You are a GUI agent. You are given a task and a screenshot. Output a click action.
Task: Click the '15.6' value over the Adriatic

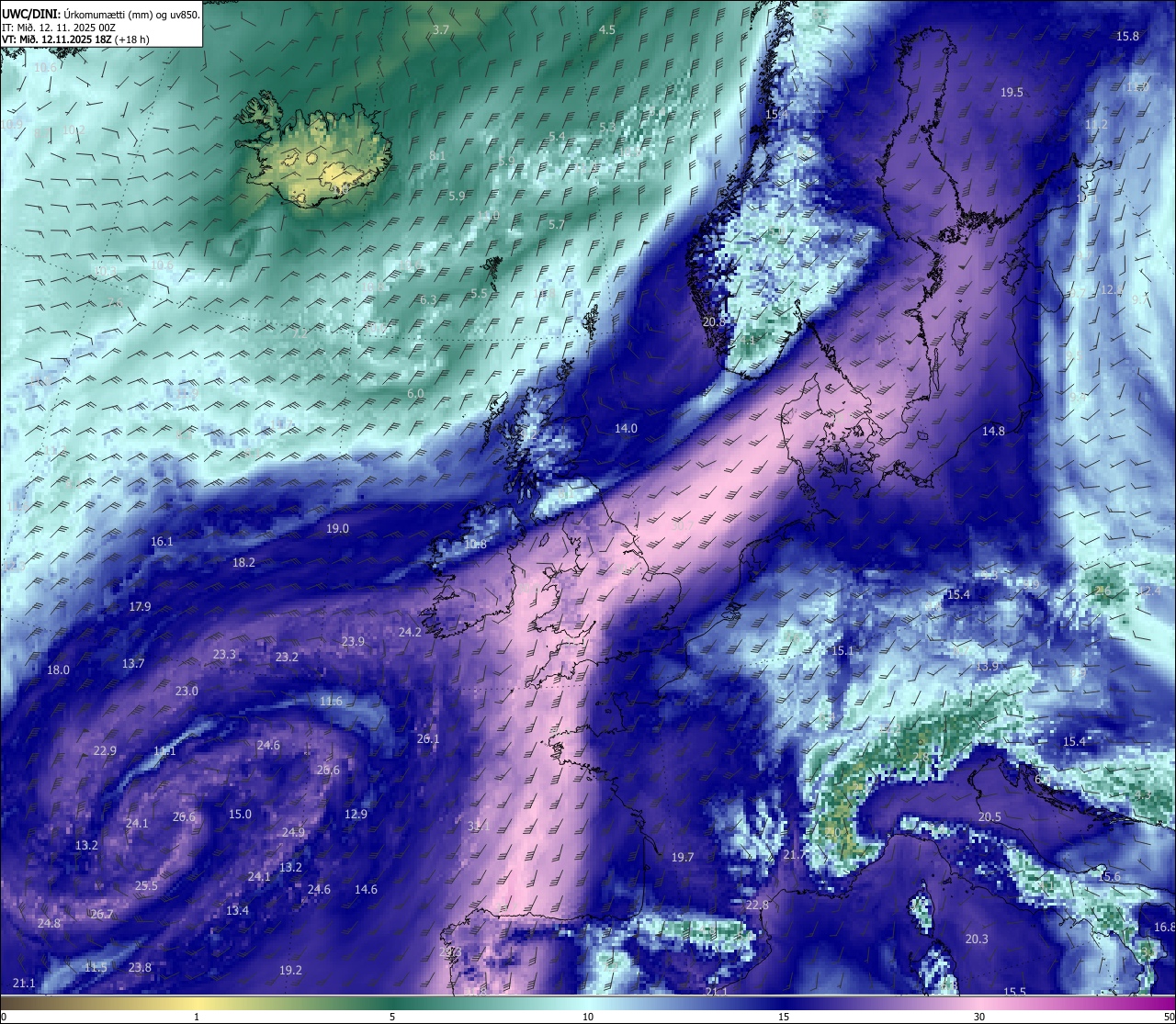[1110, 877]
